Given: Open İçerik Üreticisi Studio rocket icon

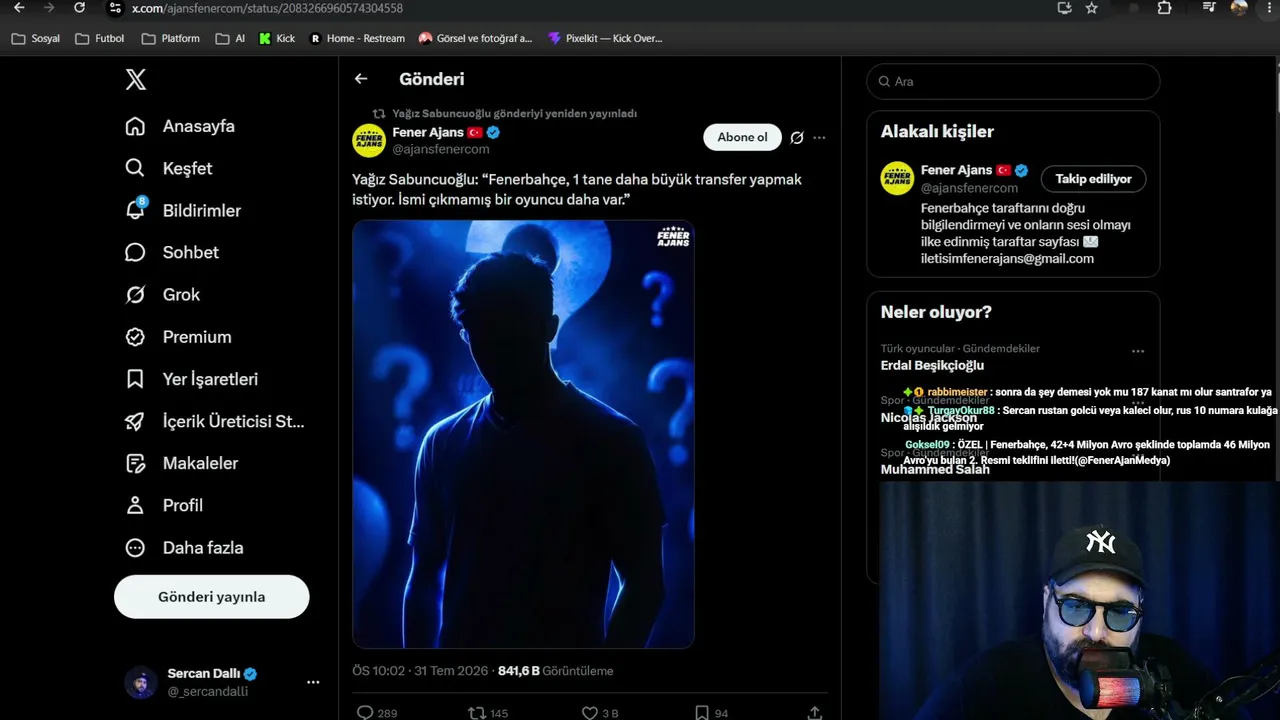Looking at the screenshot, I should [x=135, y=421].
